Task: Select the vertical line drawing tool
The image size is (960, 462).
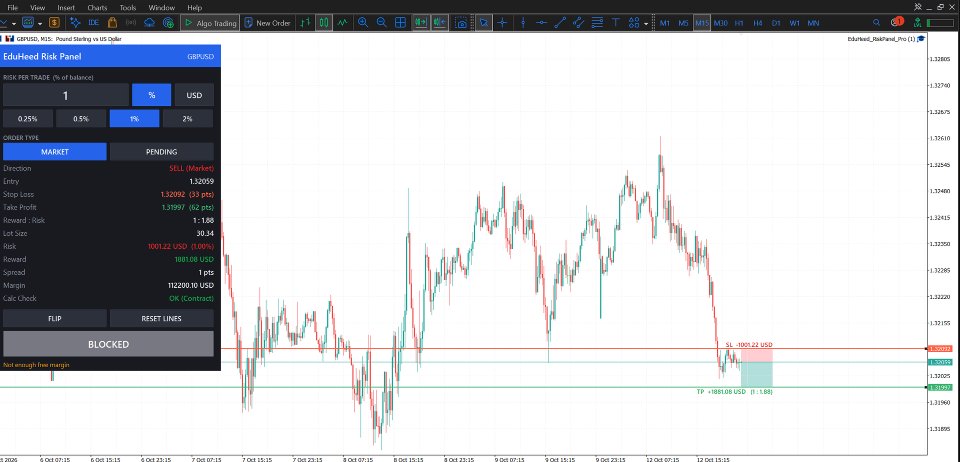Action: (x=522, y=23)
